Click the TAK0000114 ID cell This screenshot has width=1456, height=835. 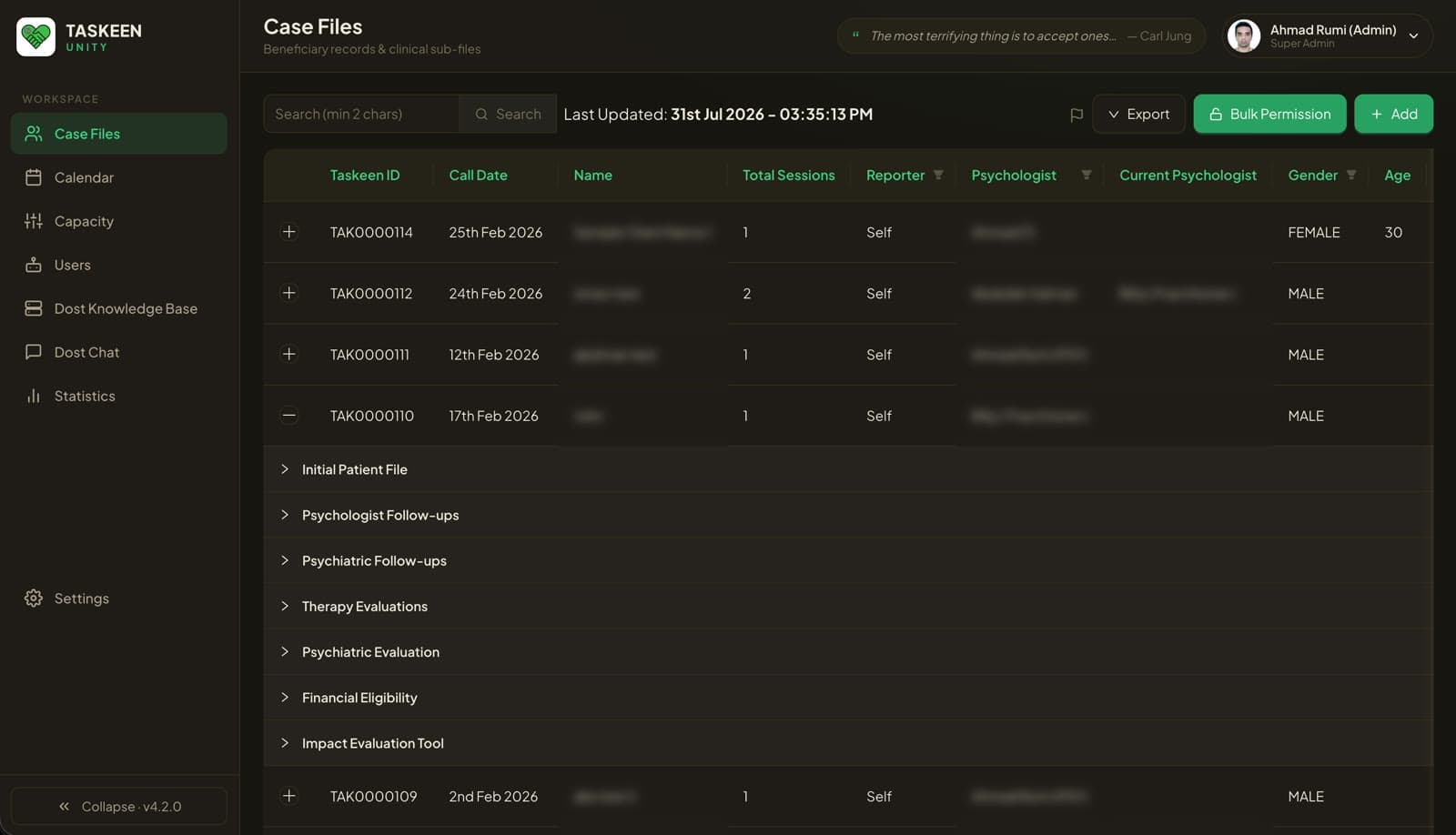coord(371,232)
